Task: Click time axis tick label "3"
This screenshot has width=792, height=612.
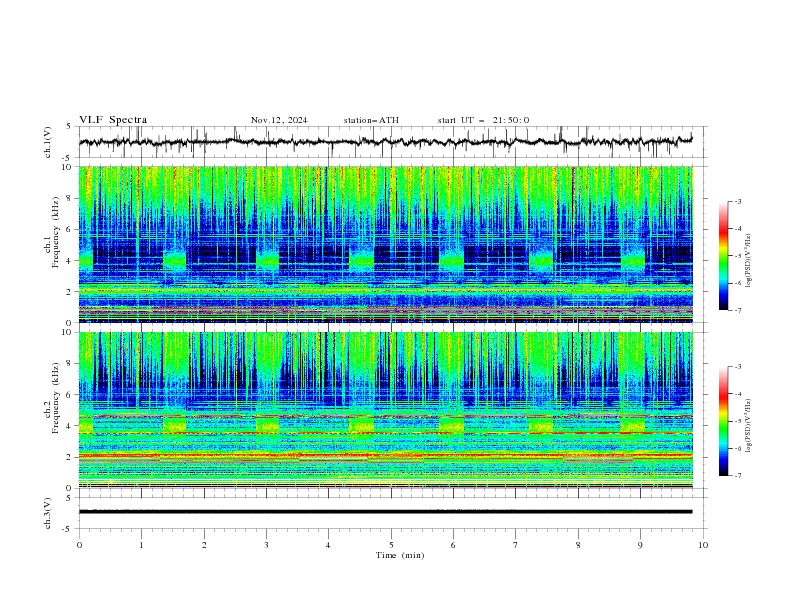Action: pos(266,545)
